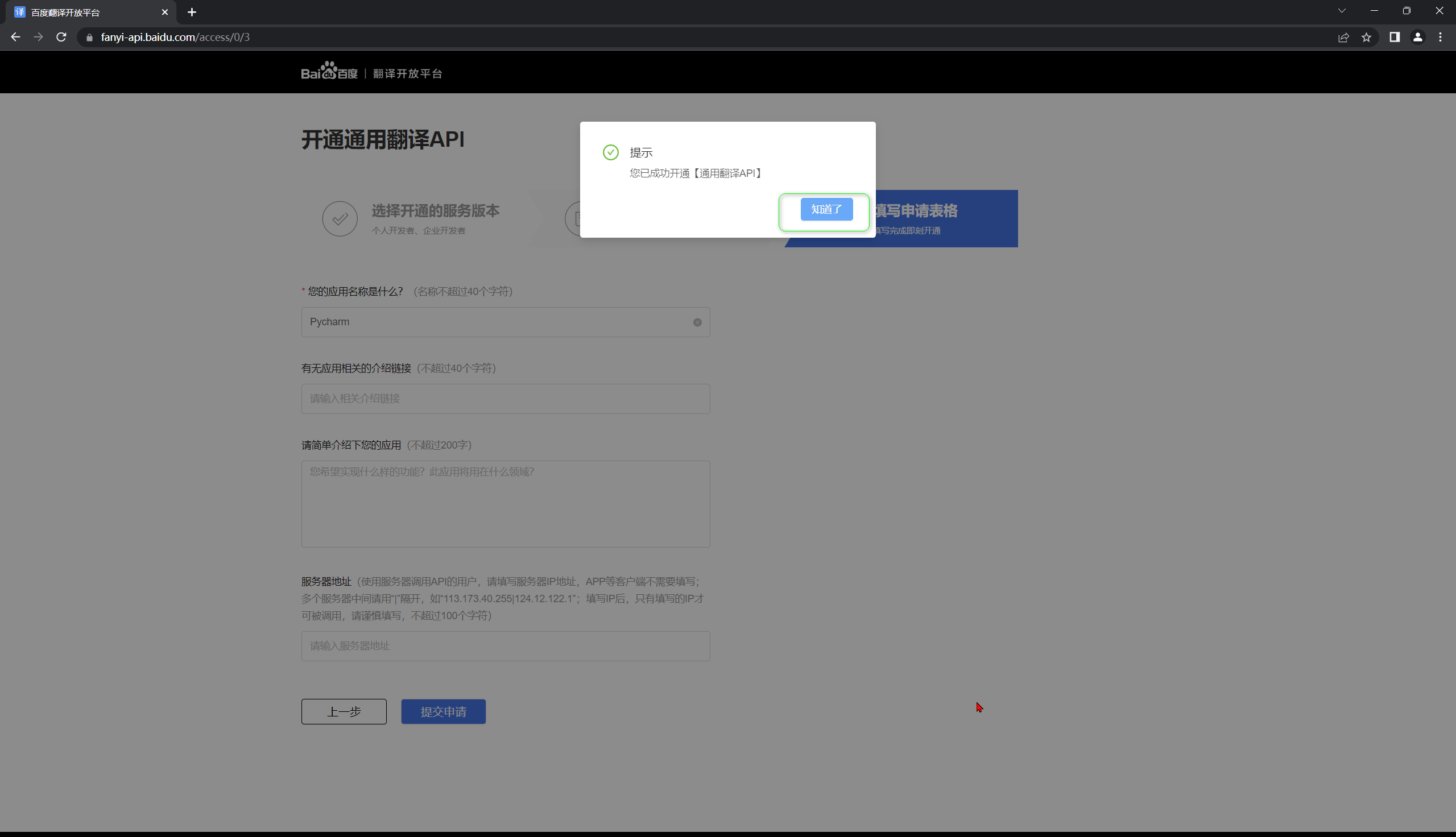Clear the Pycharm app name field
This screenshot has width=1456, height=837.
tap(697, 322)
